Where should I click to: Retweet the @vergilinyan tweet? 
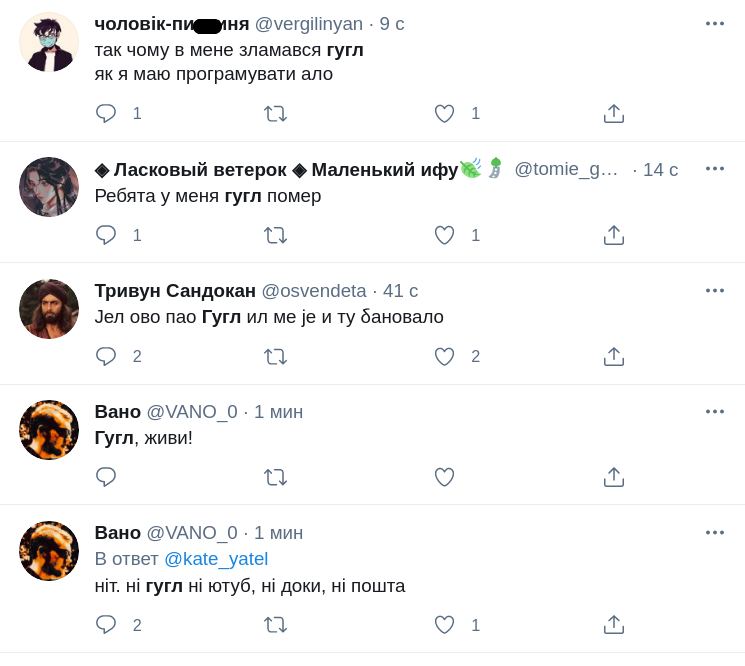275,114
